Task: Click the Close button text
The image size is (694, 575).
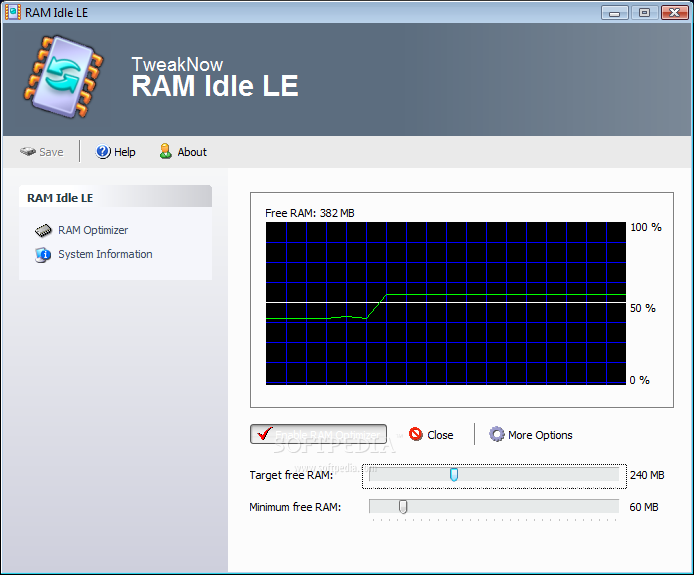Action: tap(440, 435)
